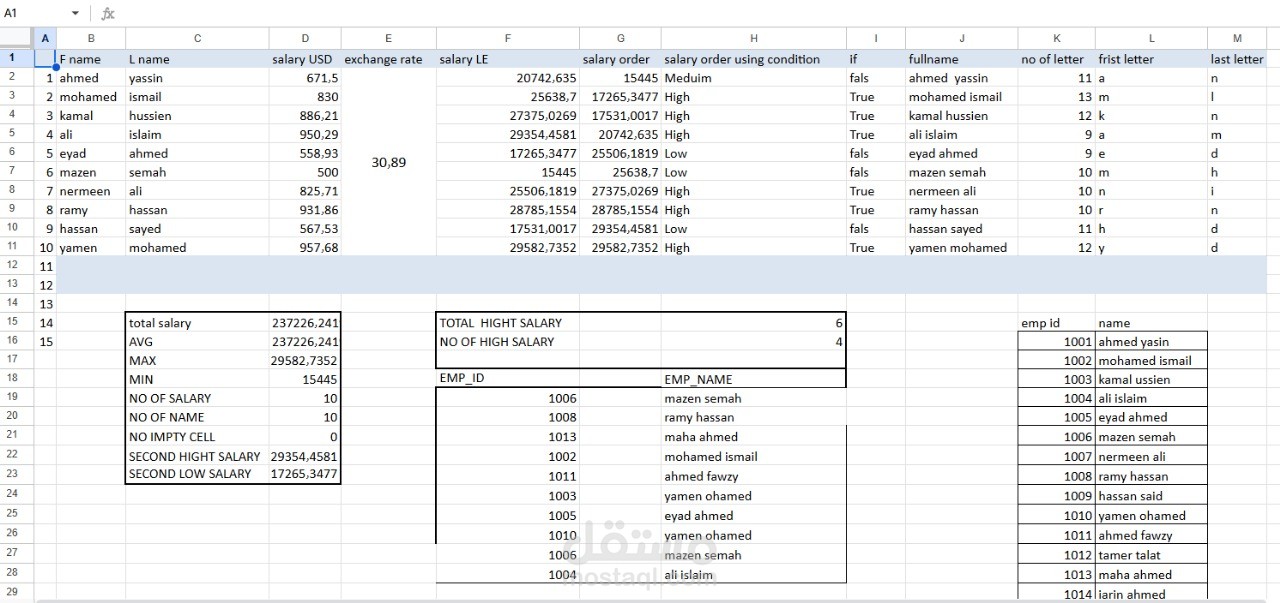Viewport: 1280px width, 603px height.
Task: Click the 'SECOND HIGHT SALARY' label cell
Action: pyautogui.click(x=197, y=455)
